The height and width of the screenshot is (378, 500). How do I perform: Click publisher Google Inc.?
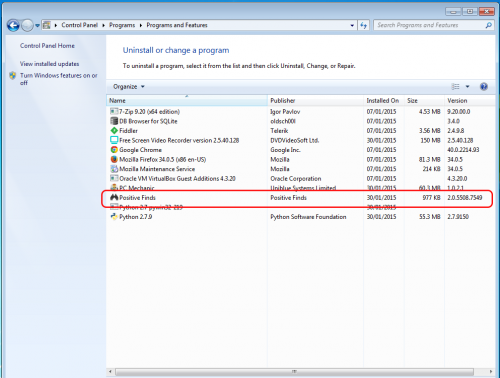coord(285,150)
